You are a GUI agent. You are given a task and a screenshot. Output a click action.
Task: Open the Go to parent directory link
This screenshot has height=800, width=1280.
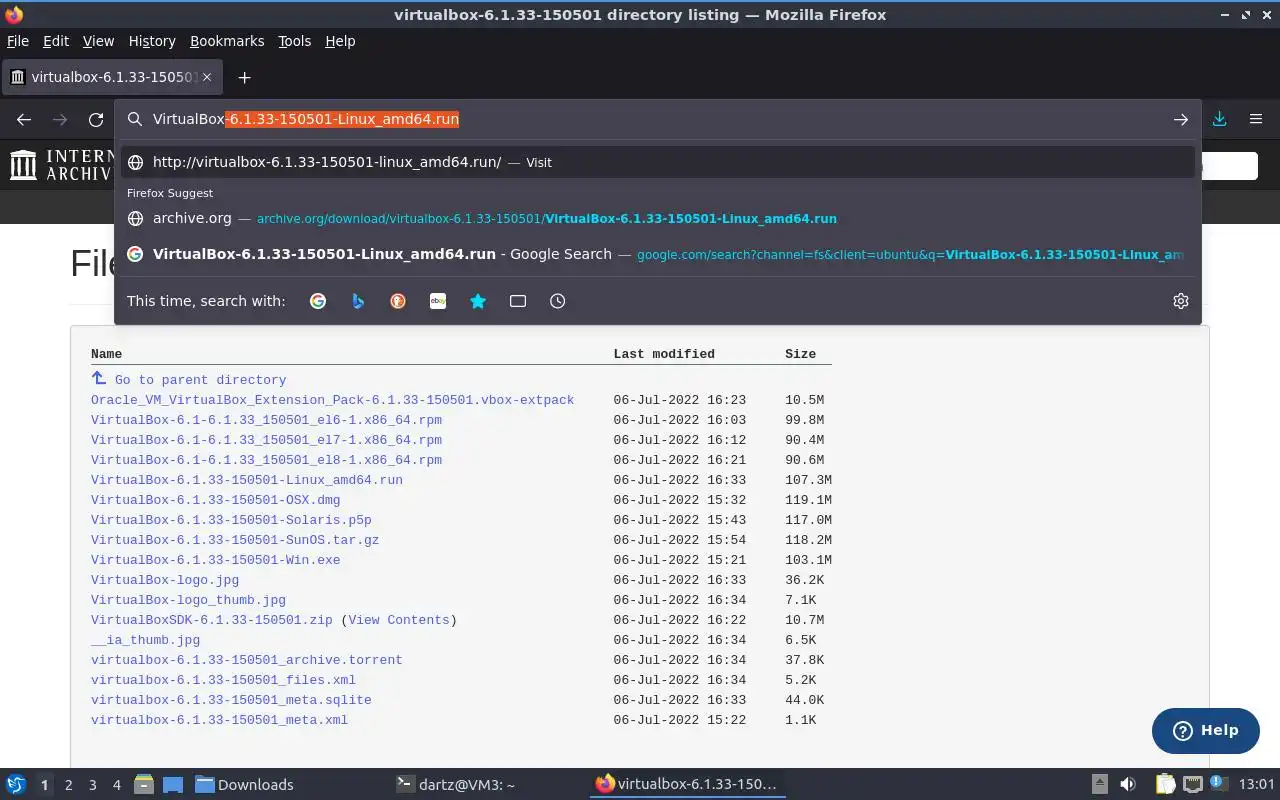pyautogui.click(x=200, y=380)
